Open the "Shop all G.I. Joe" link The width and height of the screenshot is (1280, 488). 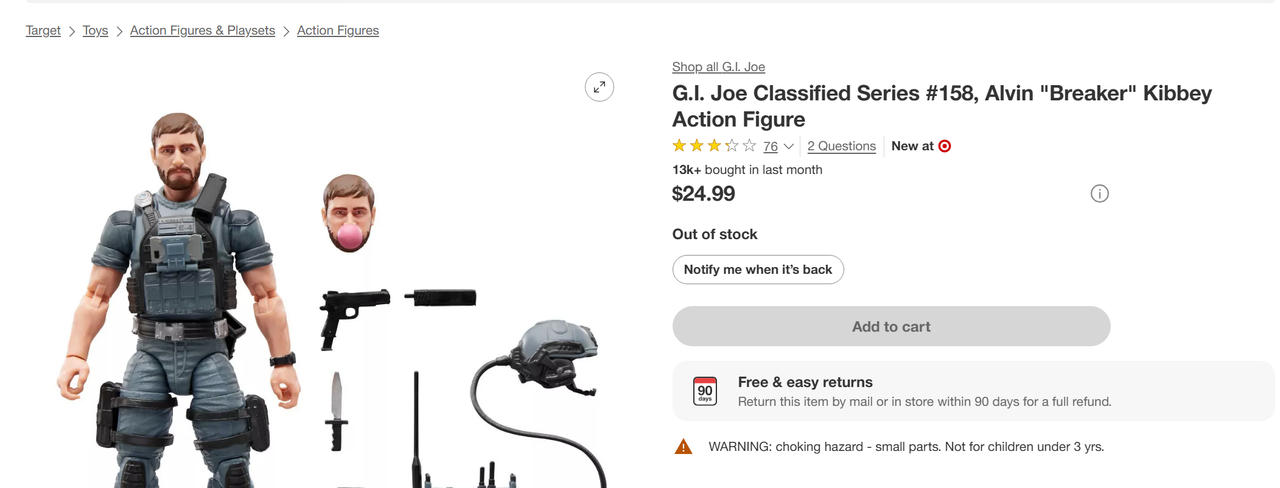coord(718,67)
